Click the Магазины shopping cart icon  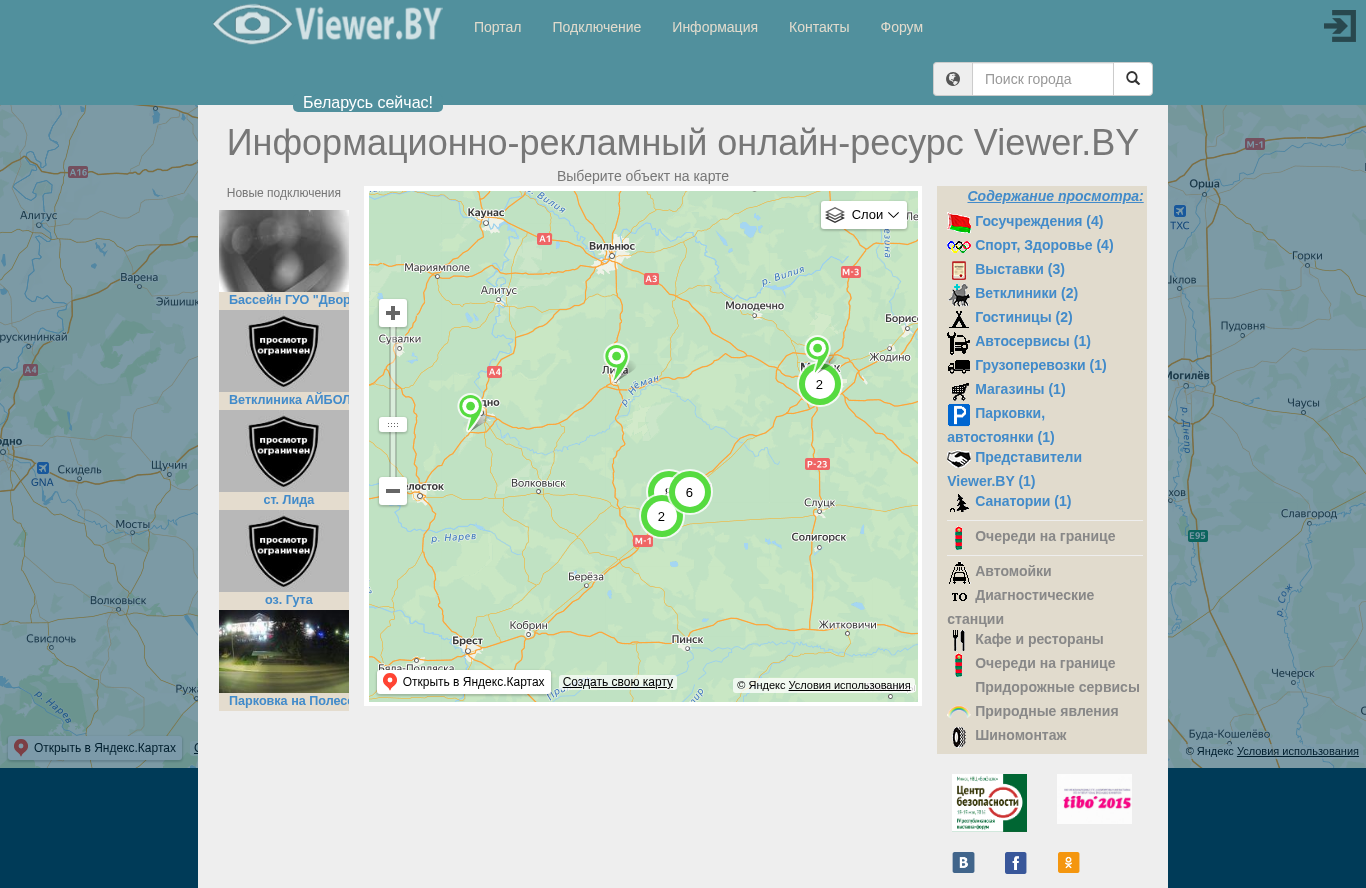(959, 390)
